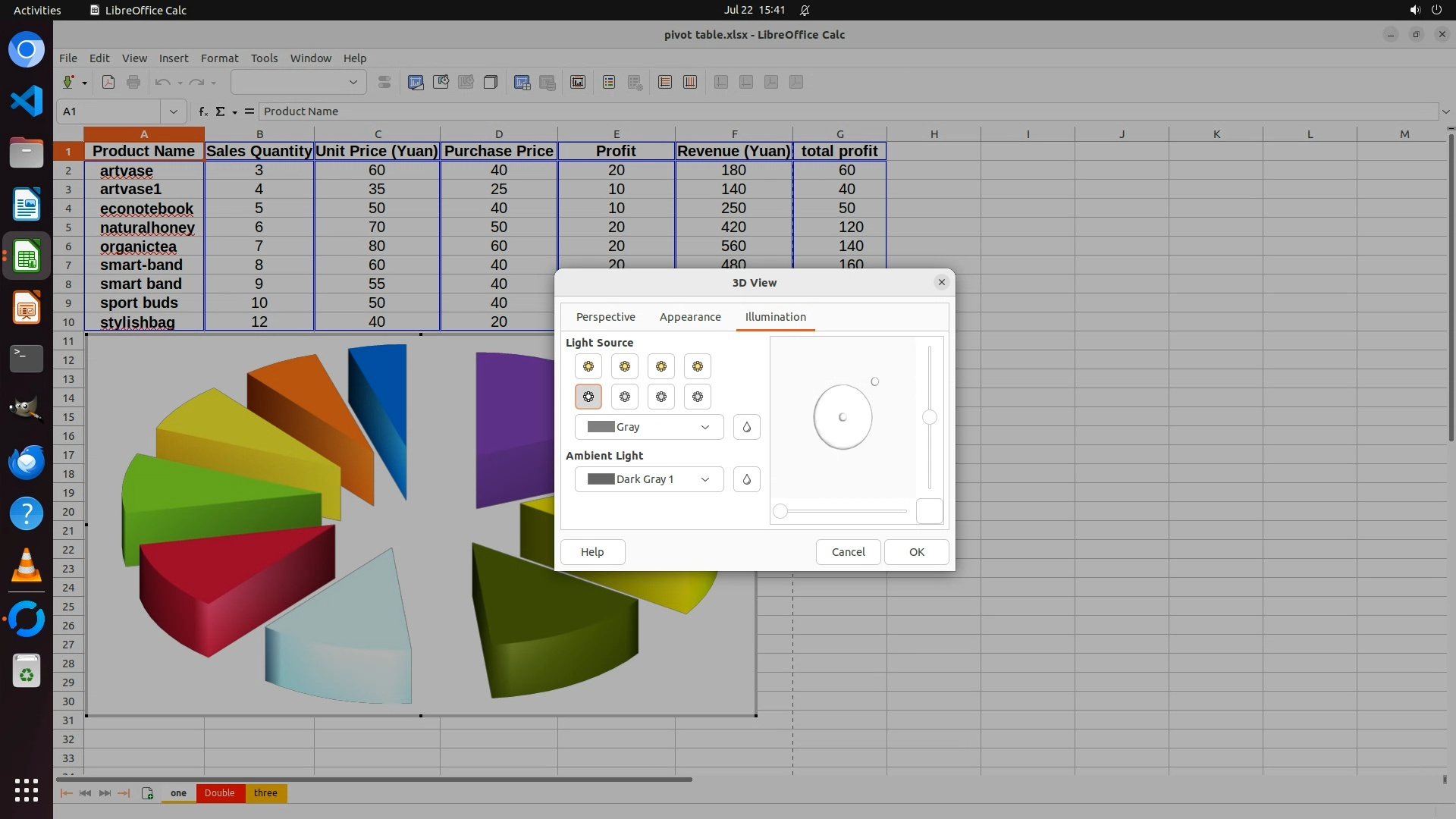
Task: Switch to the Appearance tab
Action: click(x=689, y=317)
